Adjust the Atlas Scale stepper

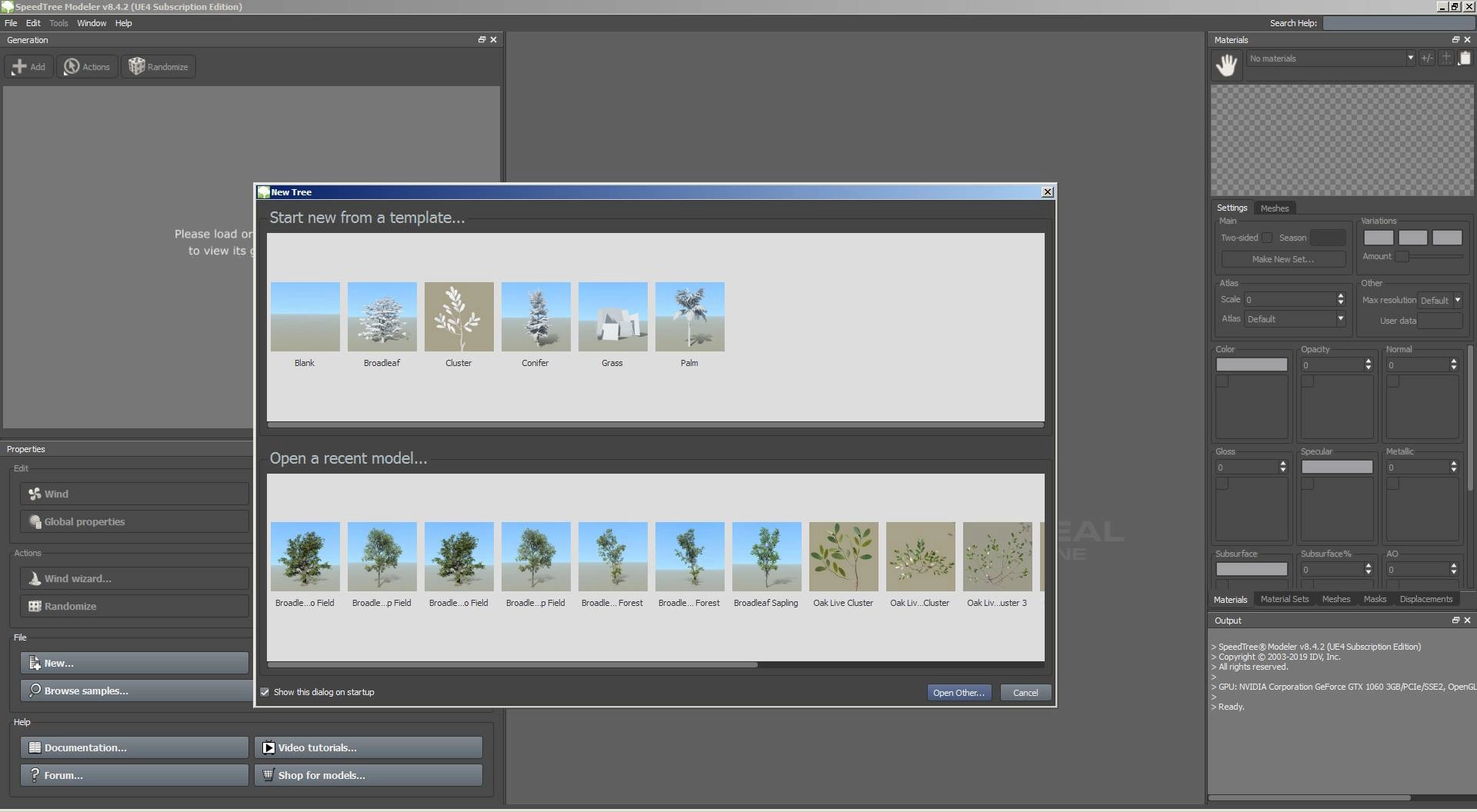(1340, 299)
